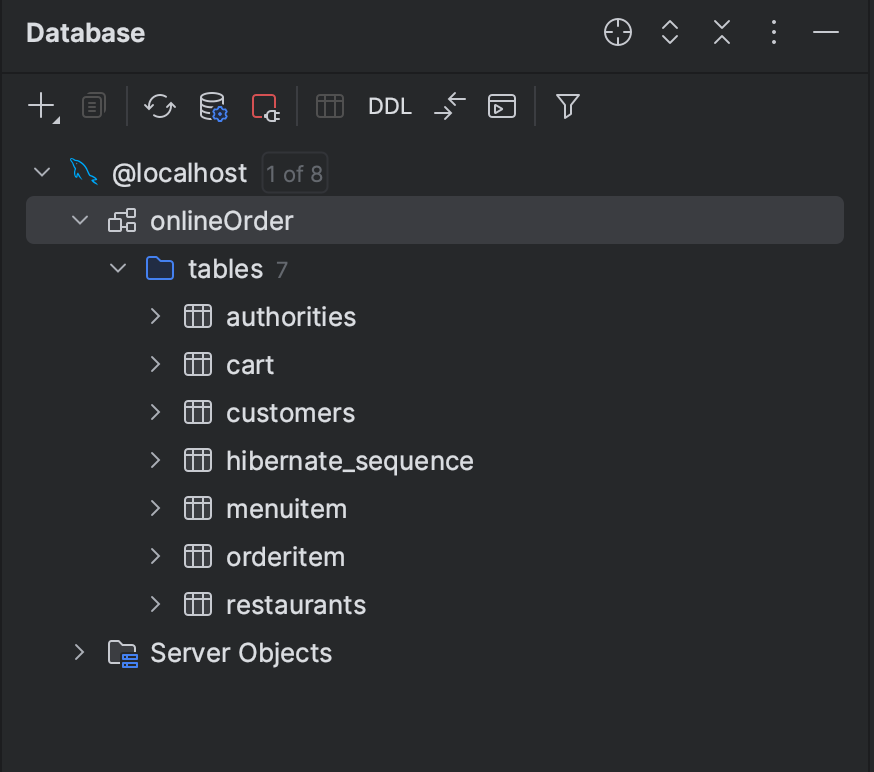Viewport: 874px width, 772px height.
Task: Click the DDL toolbar button
Action: click(x=390, y=106)
